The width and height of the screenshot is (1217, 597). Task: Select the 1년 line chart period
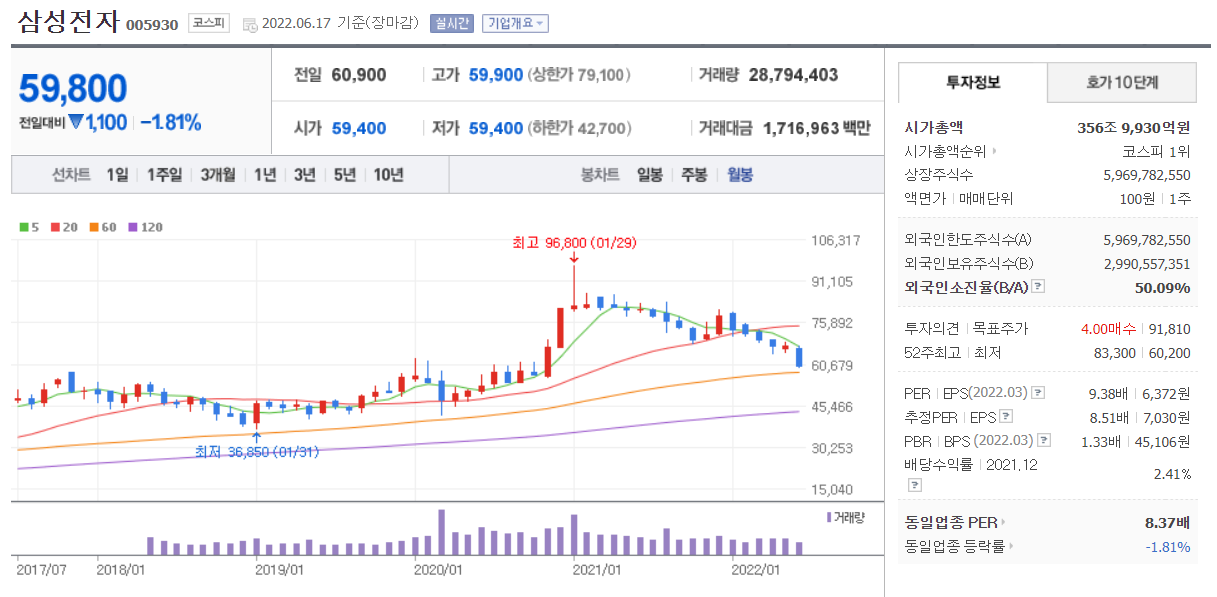[x=265, y=175]
